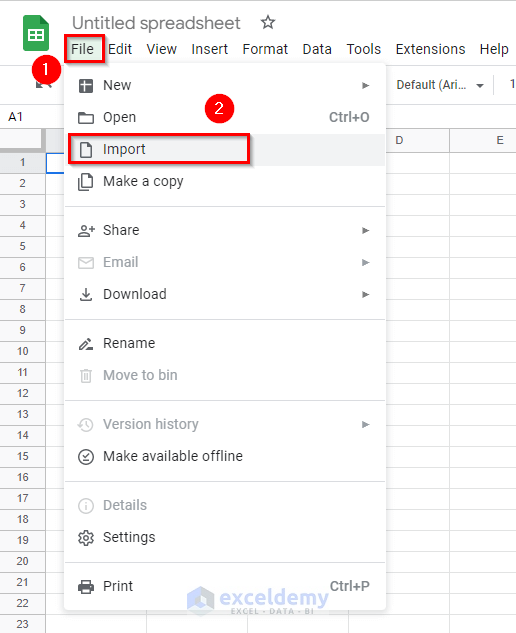Expand the New submenu arrow
This screenshot has width=516, height=633.
365,86
